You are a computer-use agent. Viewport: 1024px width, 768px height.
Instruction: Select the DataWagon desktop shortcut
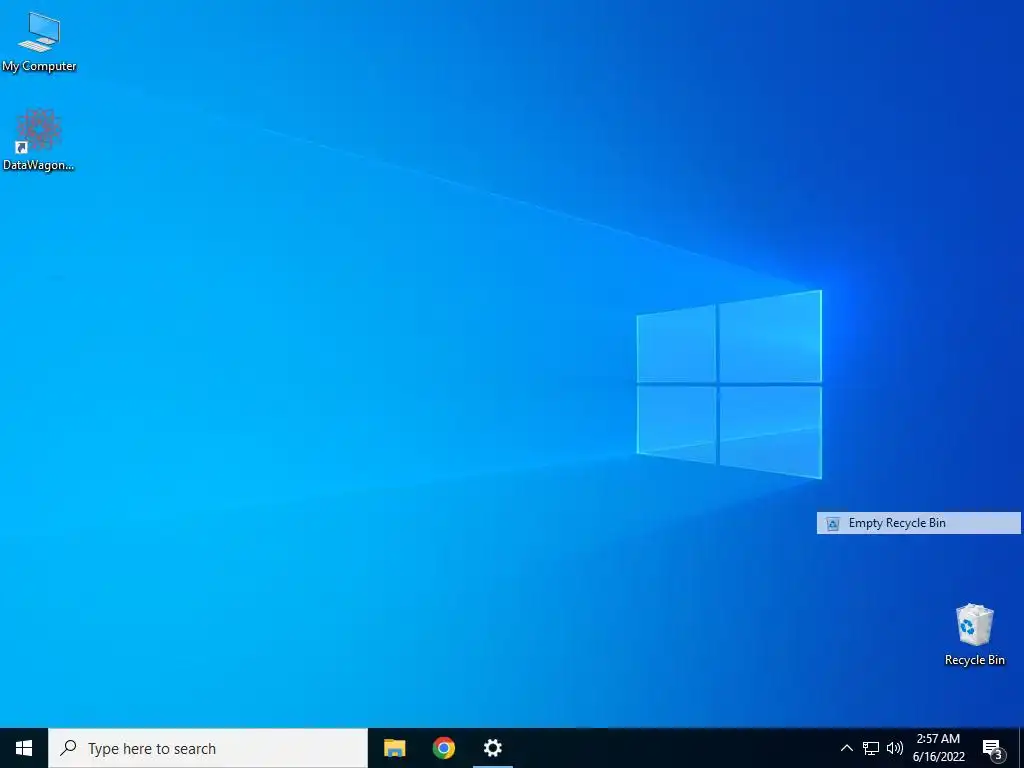(39, 140)
